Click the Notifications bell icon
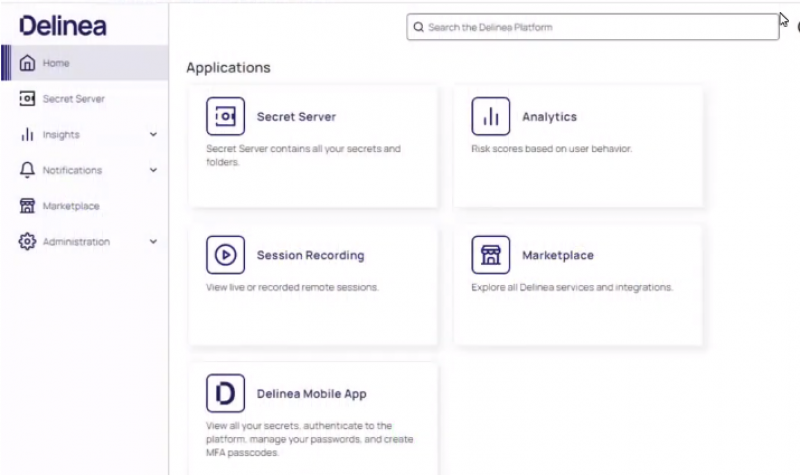The width and height of the screenshot is (800, 475). point(27,170)
